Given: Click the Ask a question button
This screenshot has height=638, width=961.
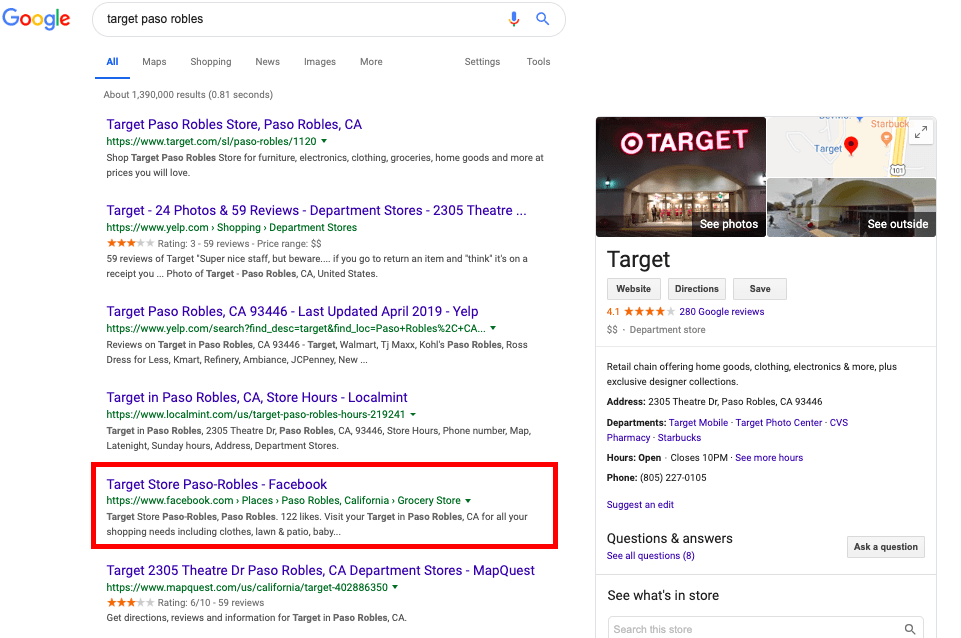Looking at the screenshot, I should [x=886, y=547].
